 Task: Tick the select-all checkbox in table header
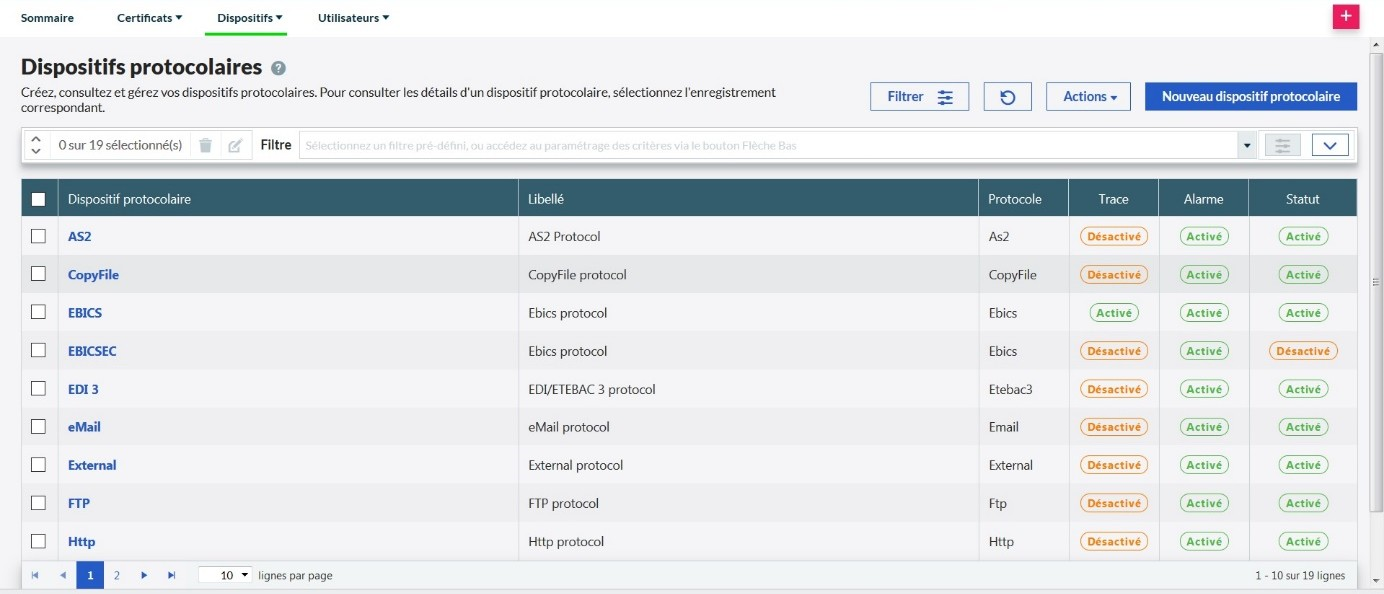39,199
